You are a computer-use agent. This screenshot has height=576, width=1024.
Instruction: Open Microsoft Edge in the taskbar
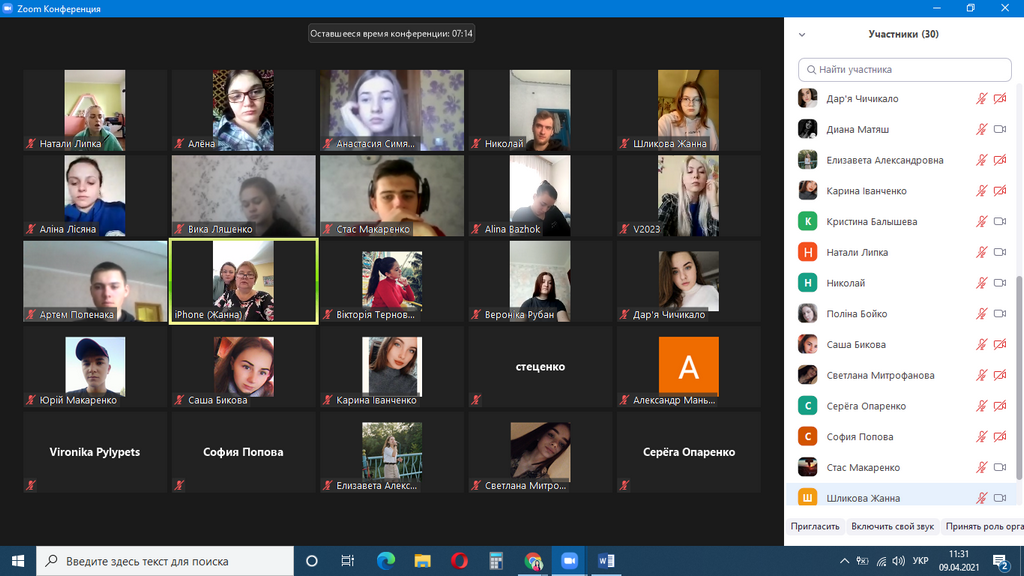386,561
